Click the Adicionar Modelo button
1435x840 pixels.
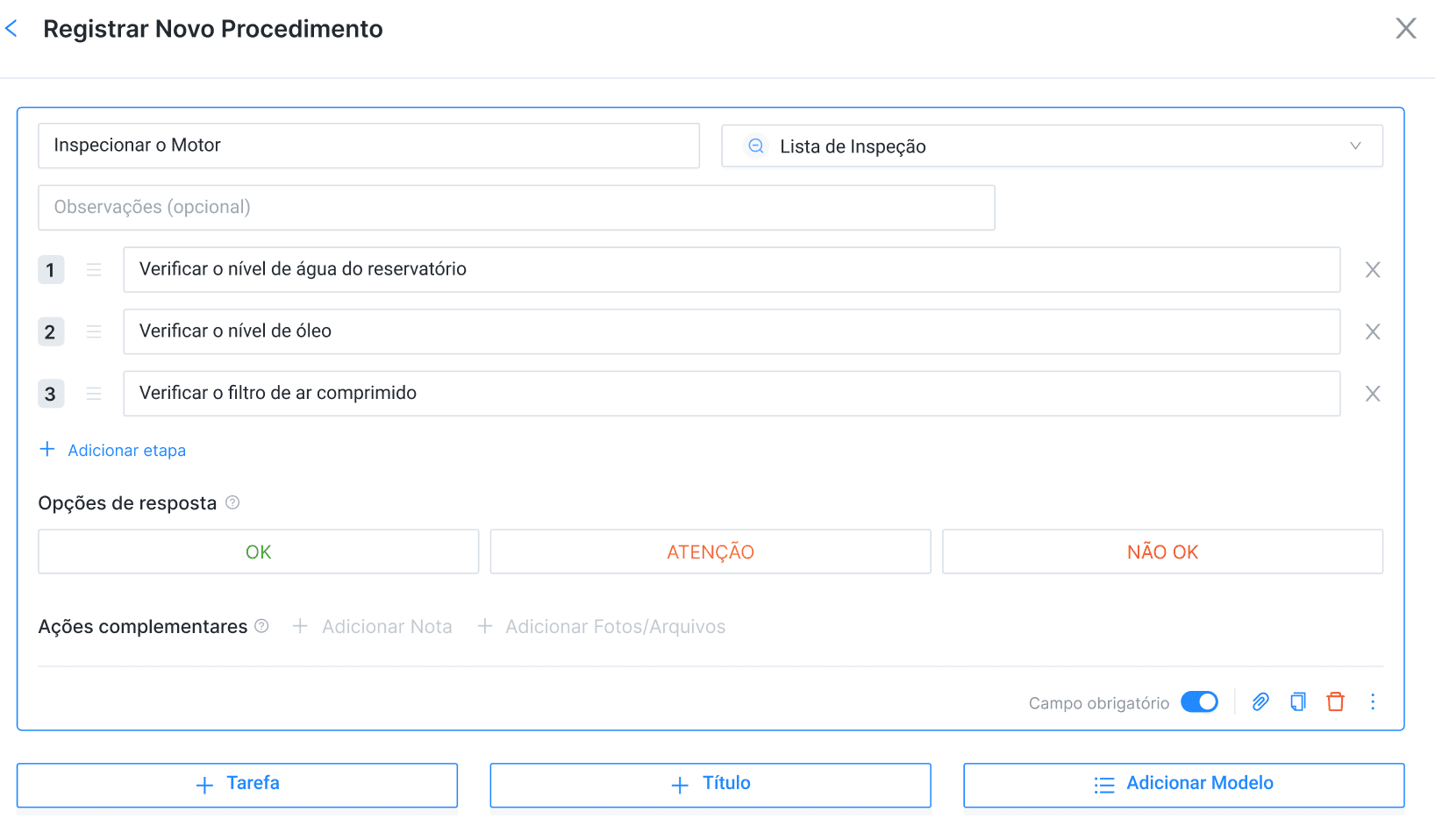1183,785
